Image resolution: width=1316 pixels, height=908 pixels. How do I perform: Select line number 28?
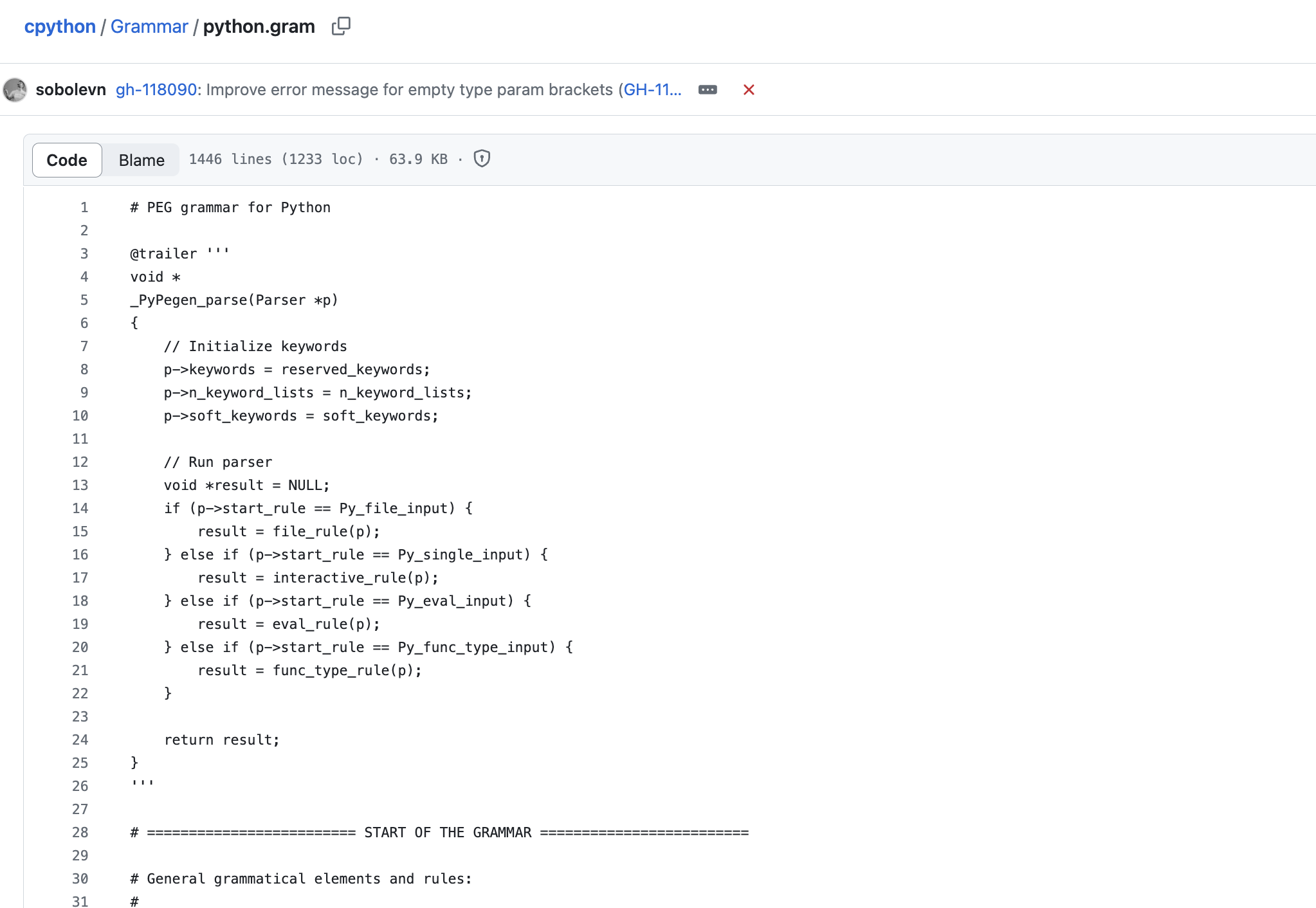click(x=80, y=833)
